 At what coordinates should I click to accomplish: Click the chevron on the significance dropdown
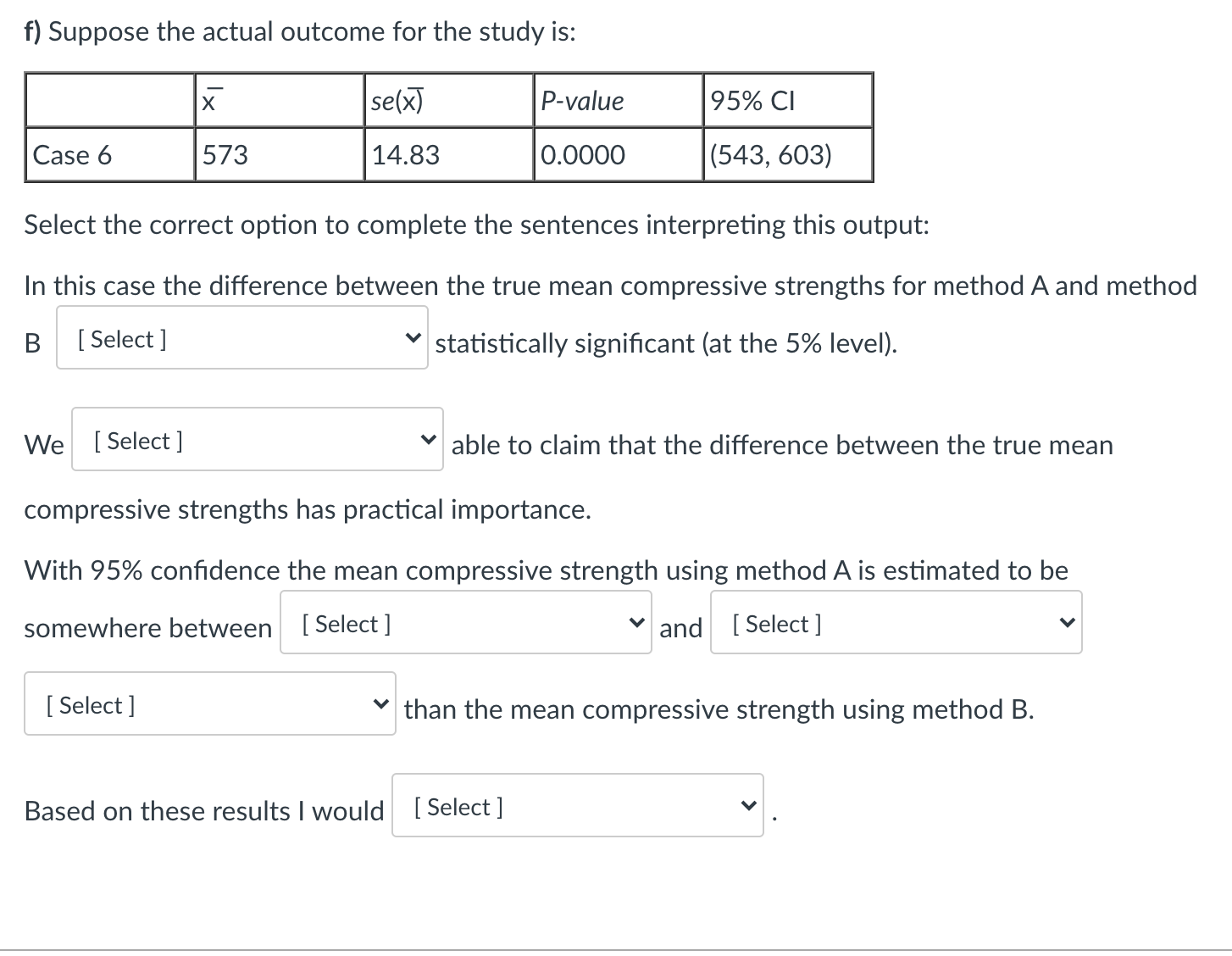click(x=414, y=337)
